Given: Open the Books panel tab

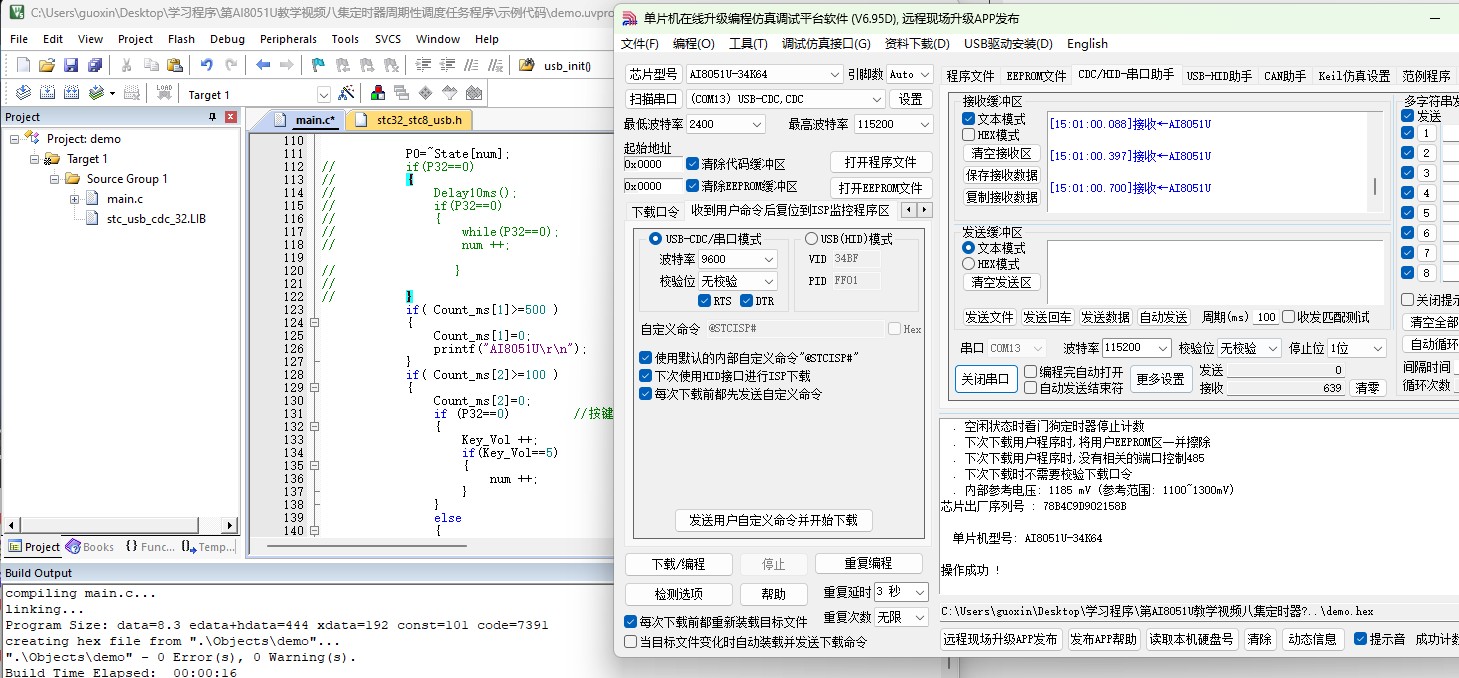Looking at the screenshot, I should click(90, 547).
